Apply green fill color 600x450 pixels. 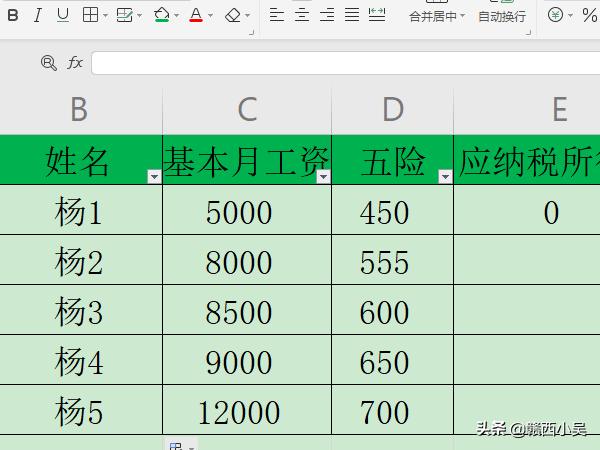coord(161,15)
